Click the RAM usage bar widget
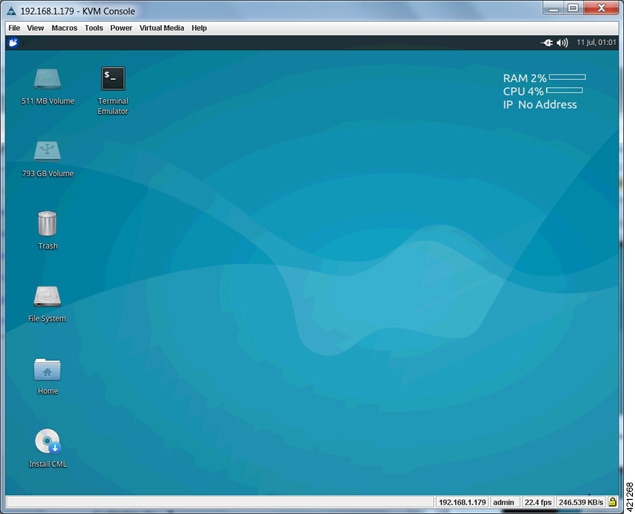This screenshot has width=635, height=514. point(567,77)
